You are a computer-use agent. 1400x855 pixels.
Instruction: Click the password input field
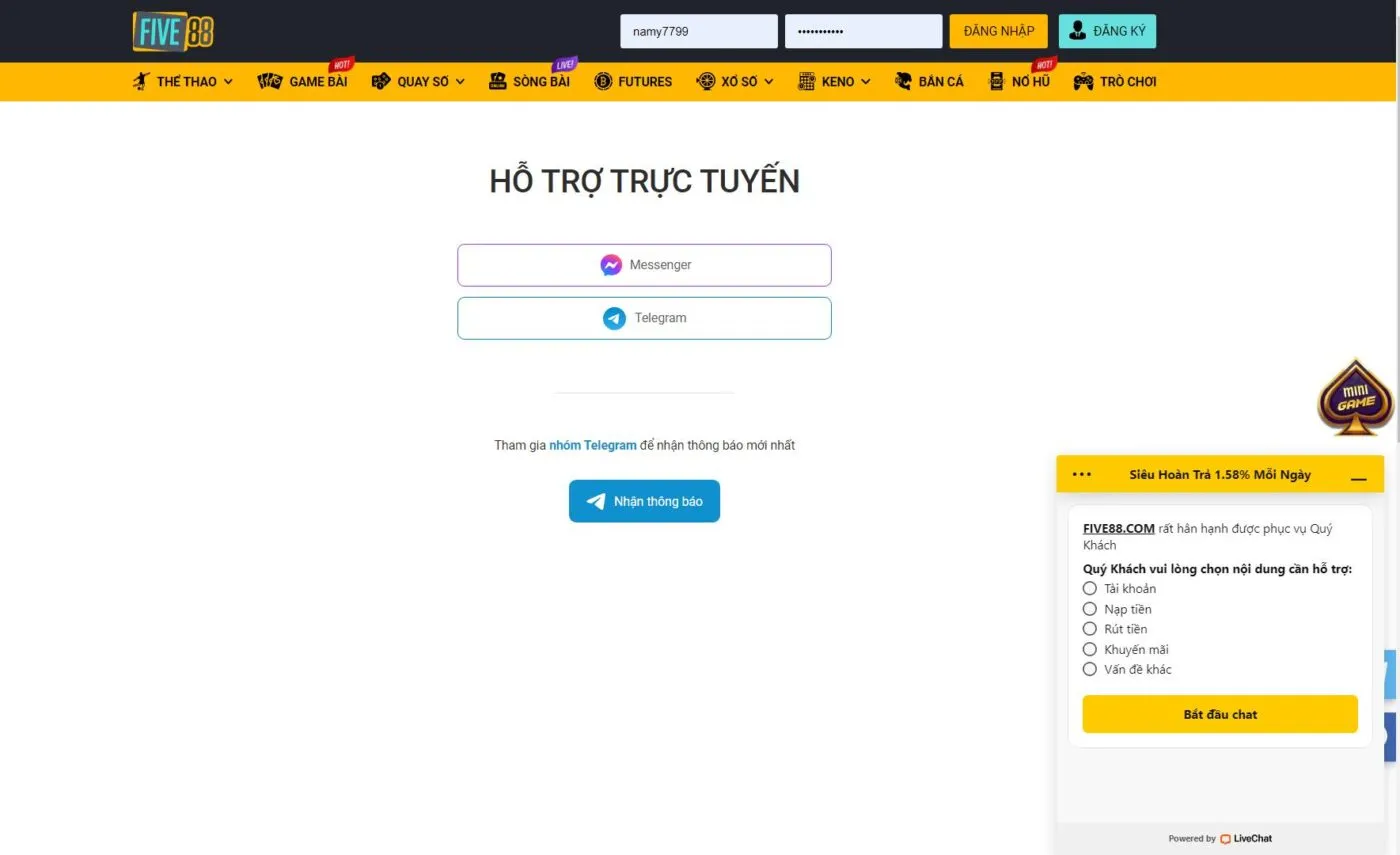[x=863, y=31]
